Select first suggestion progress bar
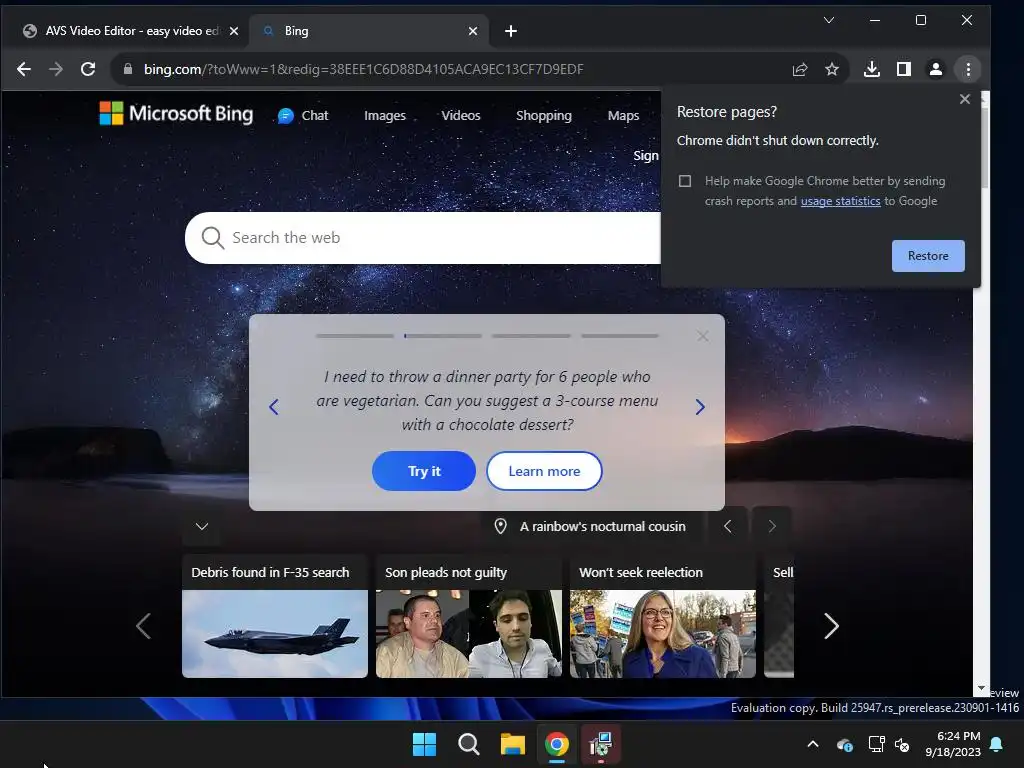The image size is (1024, 768). [x=355, y=336]
